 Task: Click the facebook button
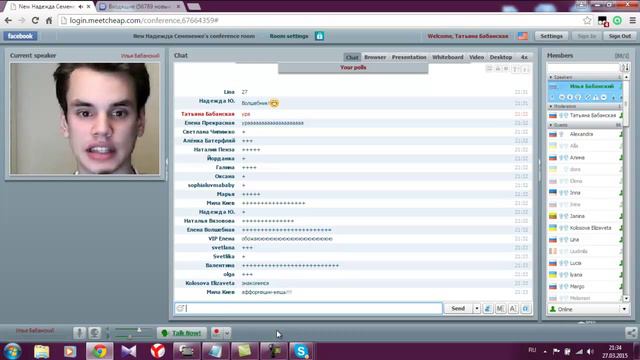[x=20, y=36]
